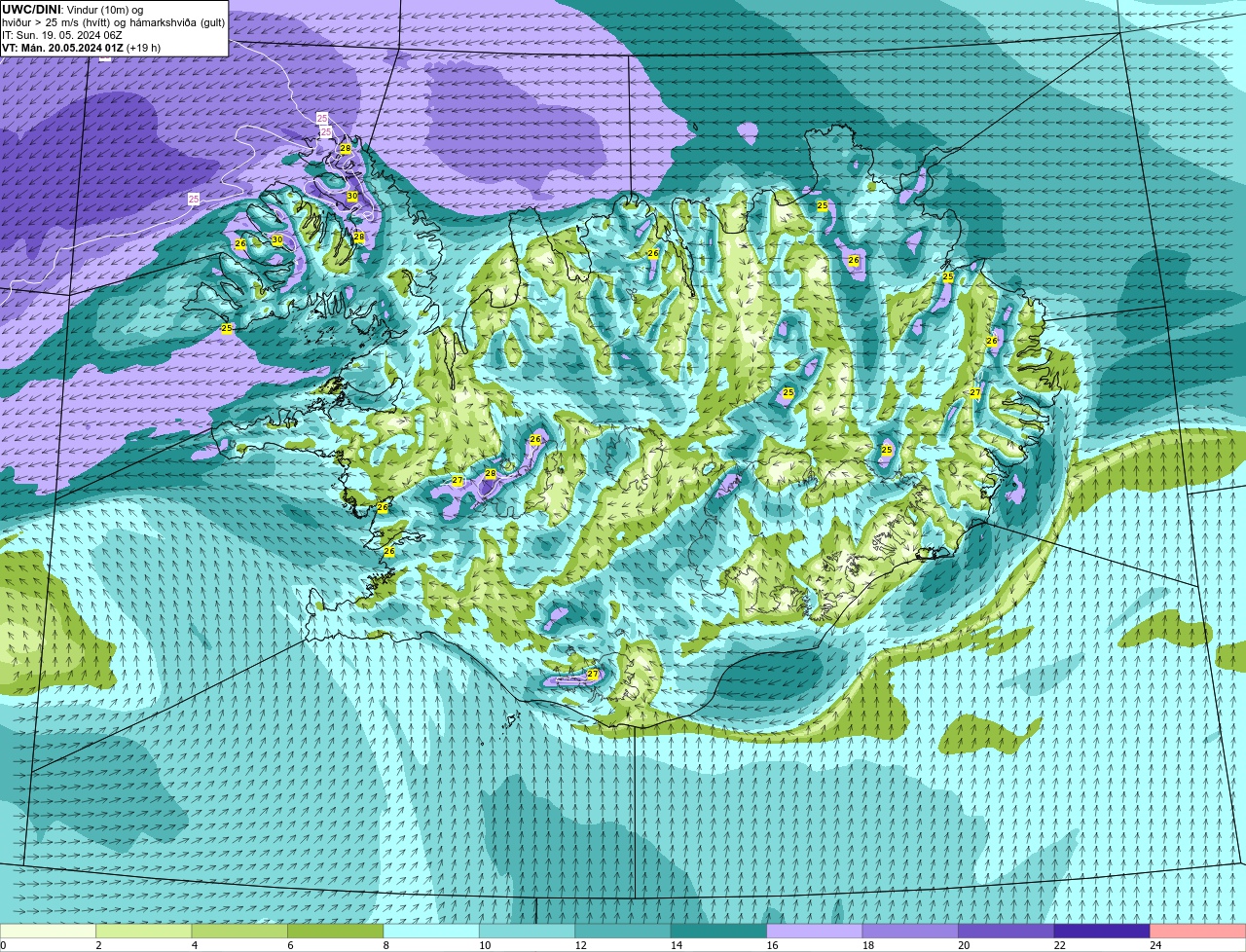1246x952 pixels.
Task: Select the 2–4 m/s light green legend swatch
Action: point(144,931)
